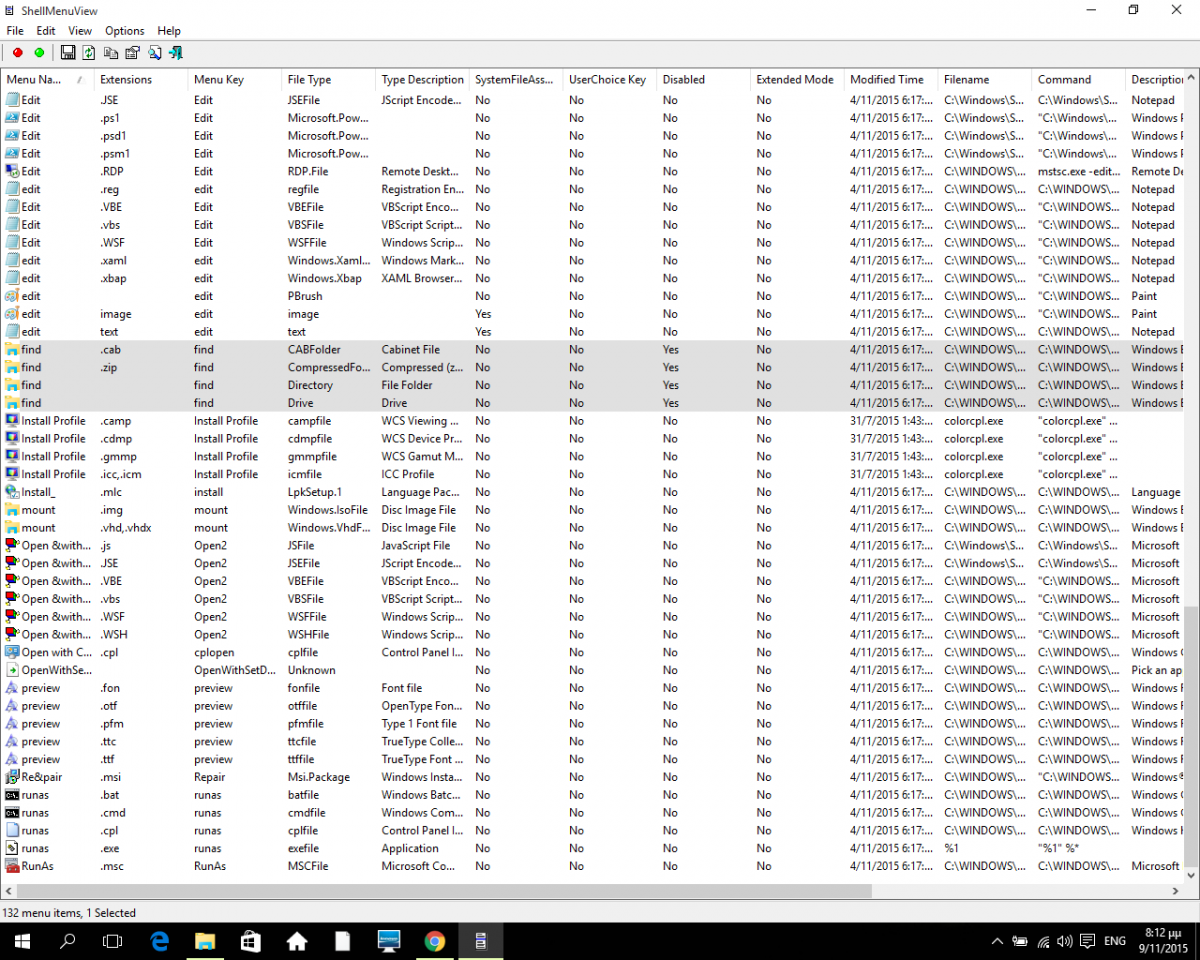Open the Options menu
Screen dimensions: 1200x960
pyautogui.click(x=125, y=31)
